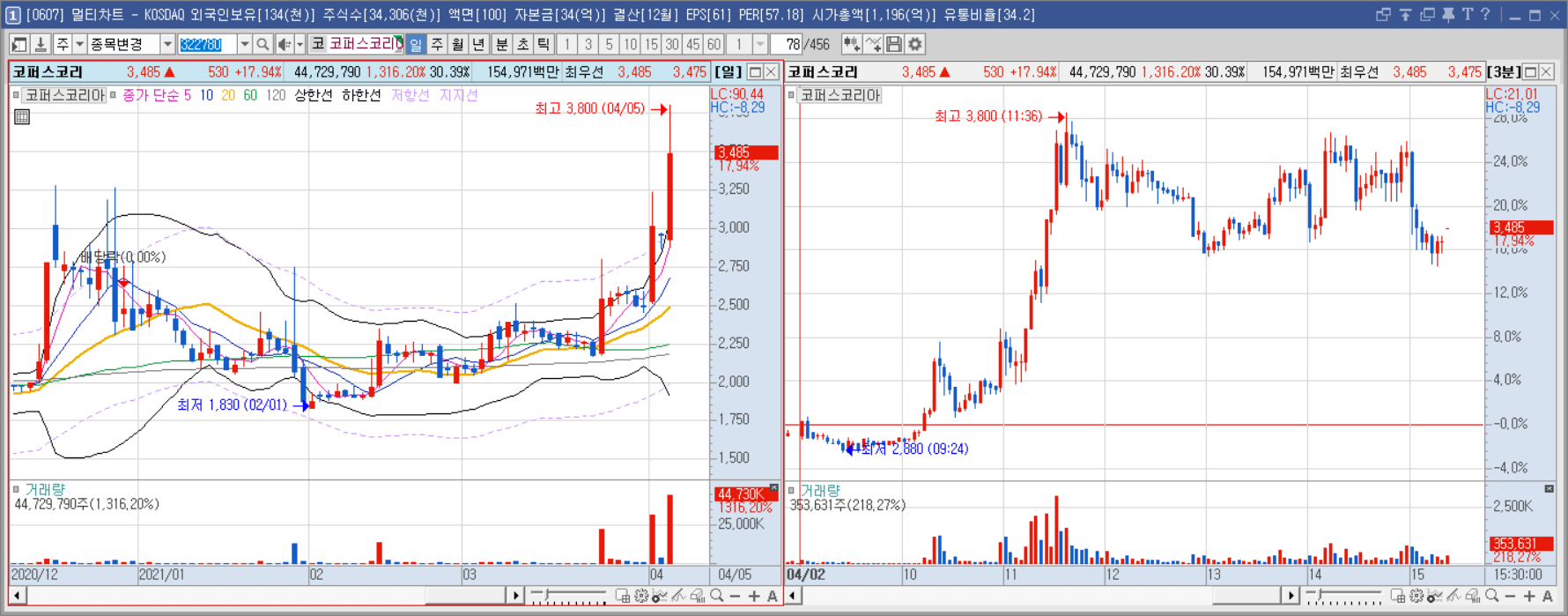This screenshot has height=616, width=1568.
Task: Open data grid icon under 코퍼스코리아 label
Action: click(22, 116)
